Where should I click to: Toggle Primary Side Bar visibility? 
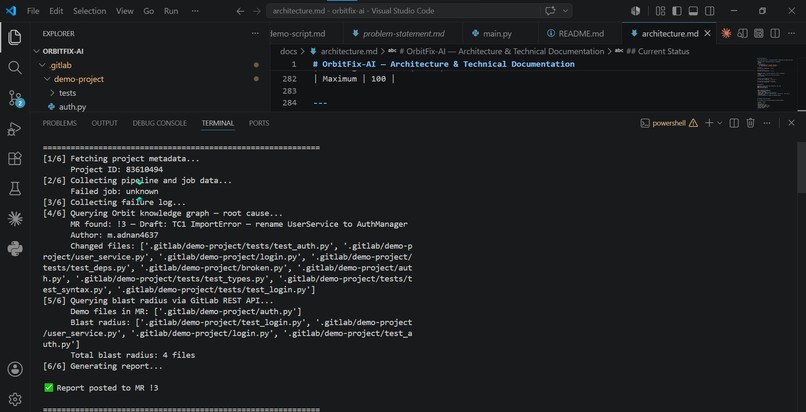(x=676, y=11)
